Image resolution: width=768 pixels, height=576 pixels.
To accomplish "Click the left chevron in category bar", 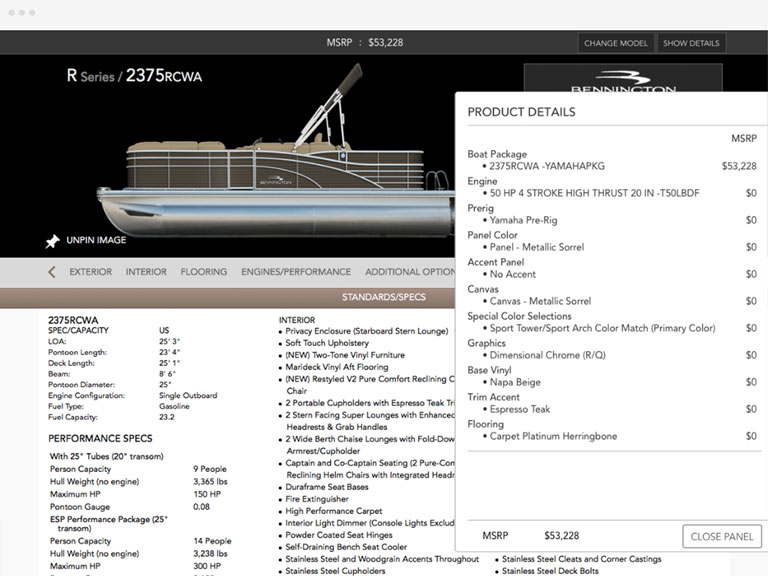I will tap(52, 272).
